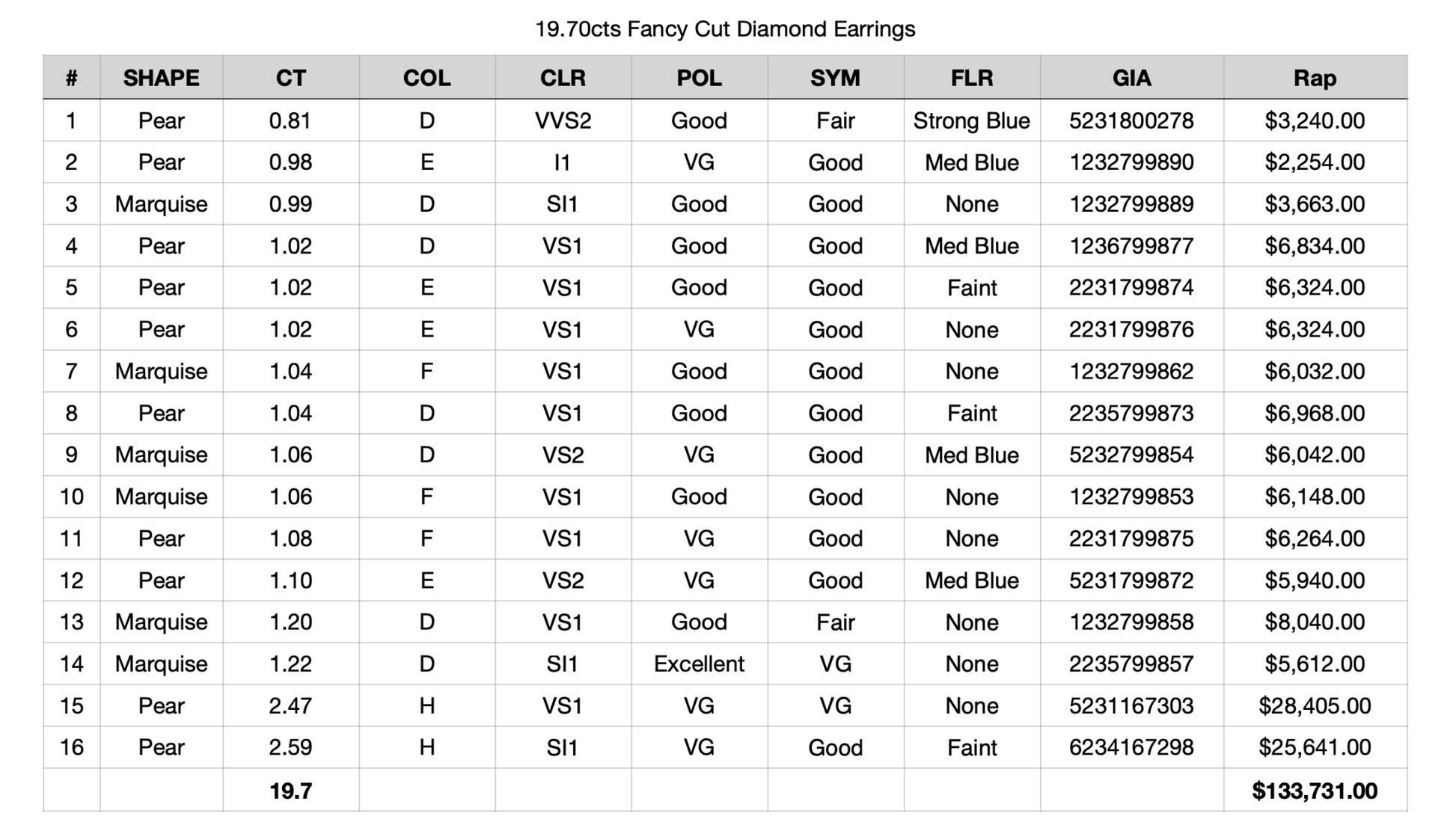Image resolution: width=1456 pixels, height=837 pixels.
Task: Click the SYM column header
Action: coord(835,78)
